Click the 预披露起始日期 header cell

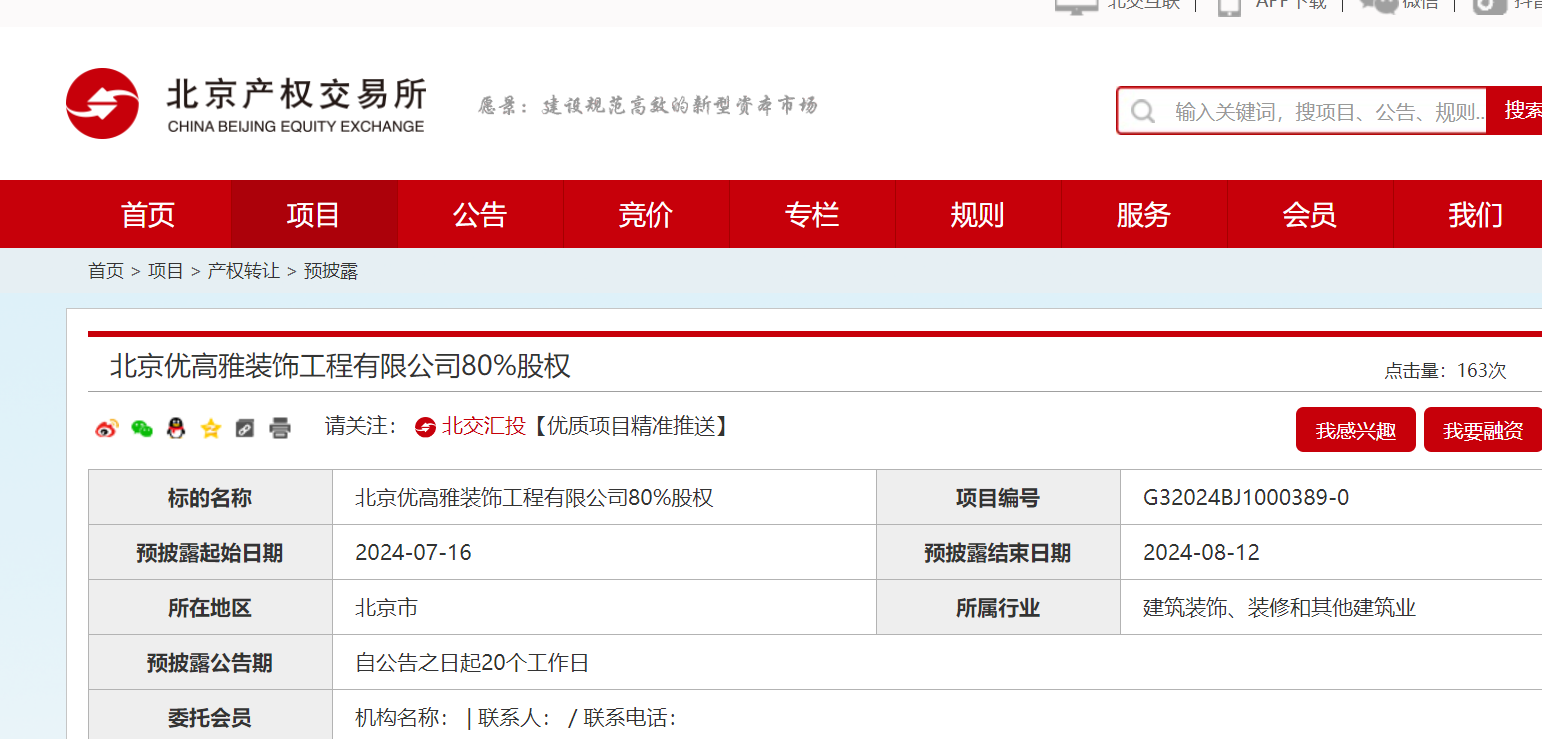(210, 552)
